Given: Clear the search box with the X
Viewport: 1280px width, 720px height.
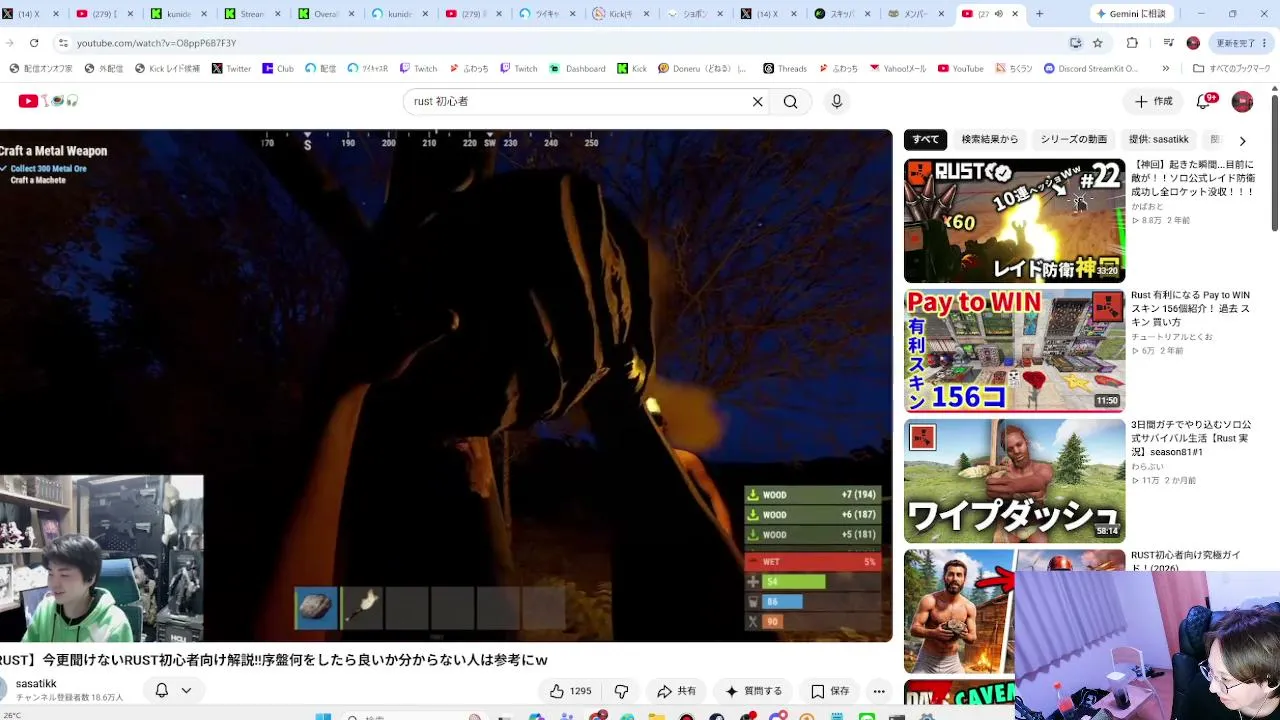Looking at the screenshot, I should pyautogui.click(x=758, y=101).
